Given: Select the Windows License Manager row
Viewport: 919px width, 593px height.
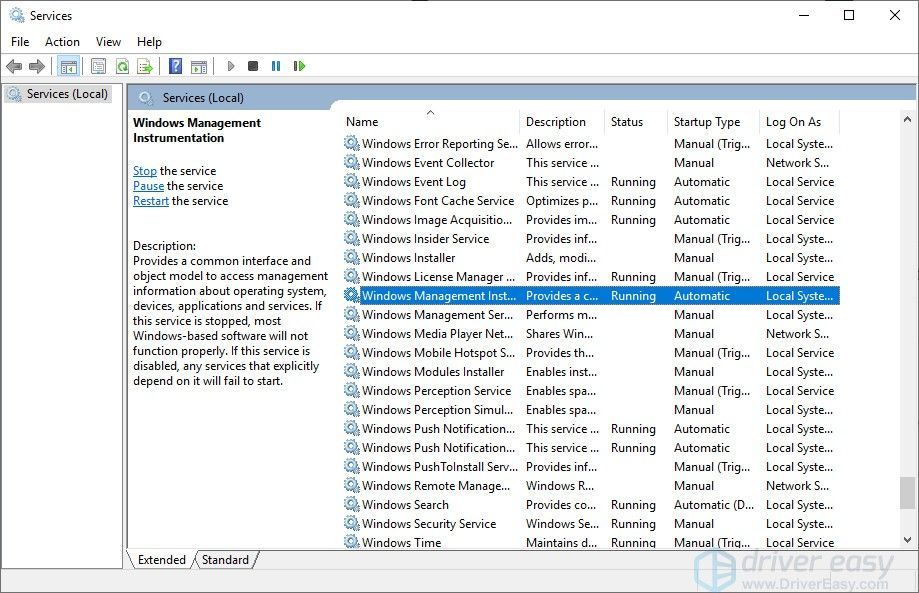Looking at the screenshot, I should (x=591, y=277).
